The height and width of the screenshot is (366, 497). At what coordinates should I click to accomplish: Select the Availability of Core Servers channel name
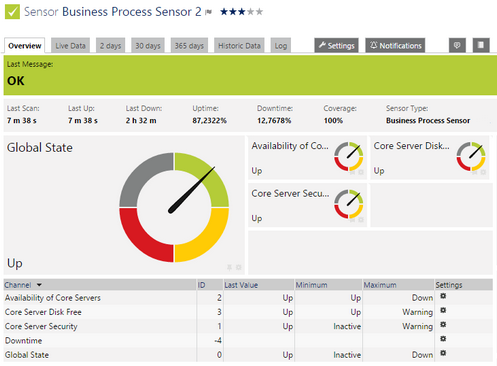tap(53, 298)
